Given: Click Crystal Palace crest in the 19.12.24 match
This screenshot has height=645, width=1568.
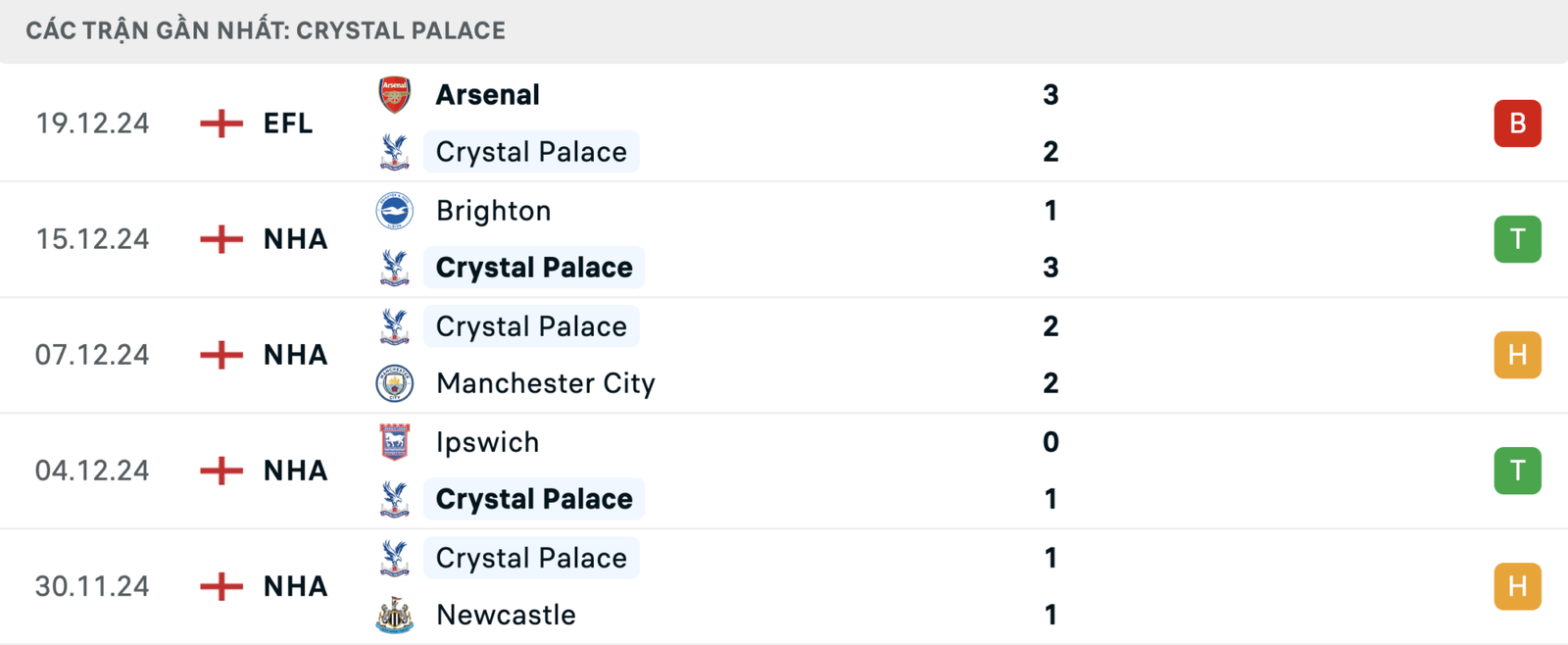Looking at the screenshot, I should 395,152.
